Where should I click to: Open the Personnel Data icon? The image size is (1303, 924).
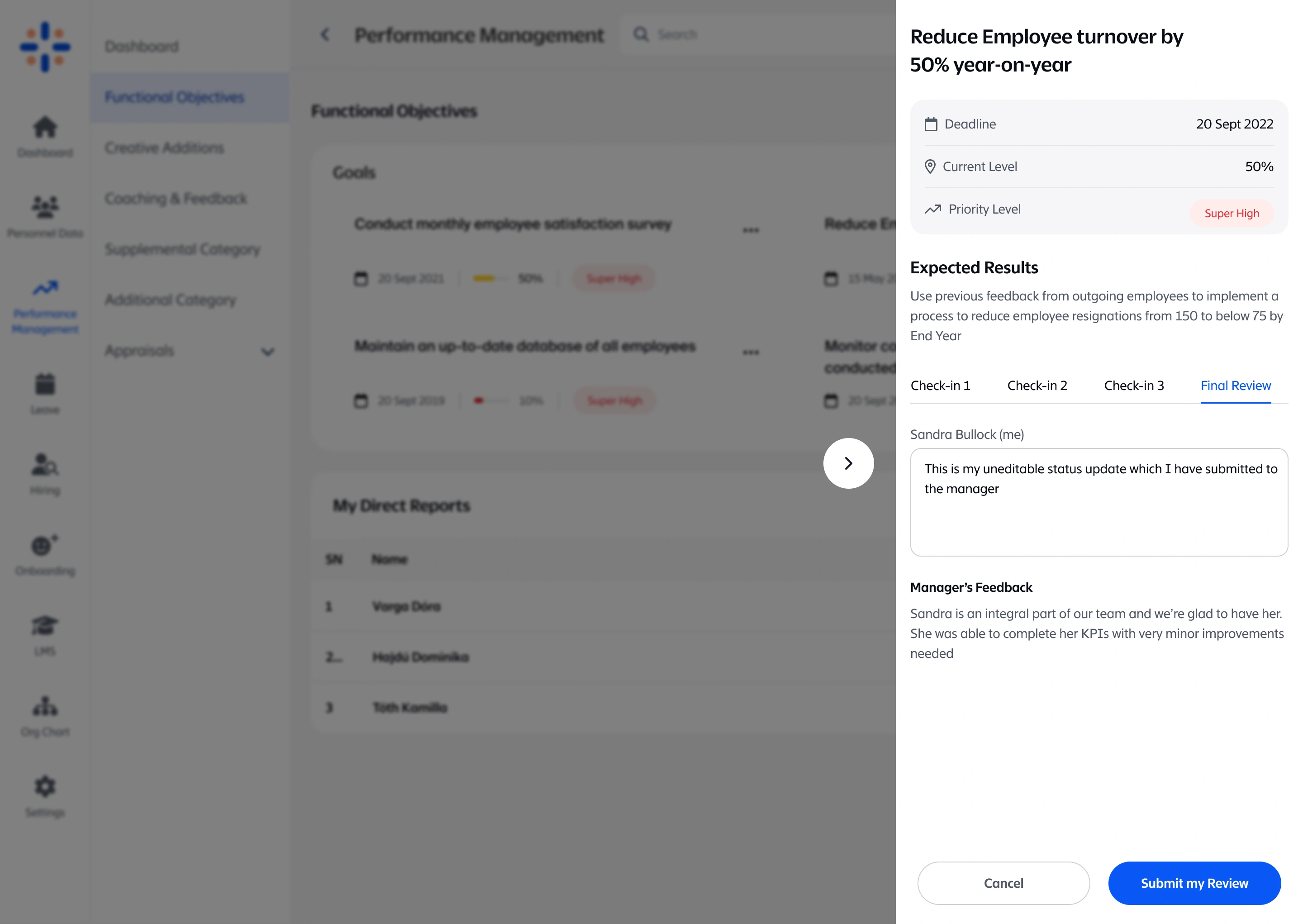click(45, 207)
